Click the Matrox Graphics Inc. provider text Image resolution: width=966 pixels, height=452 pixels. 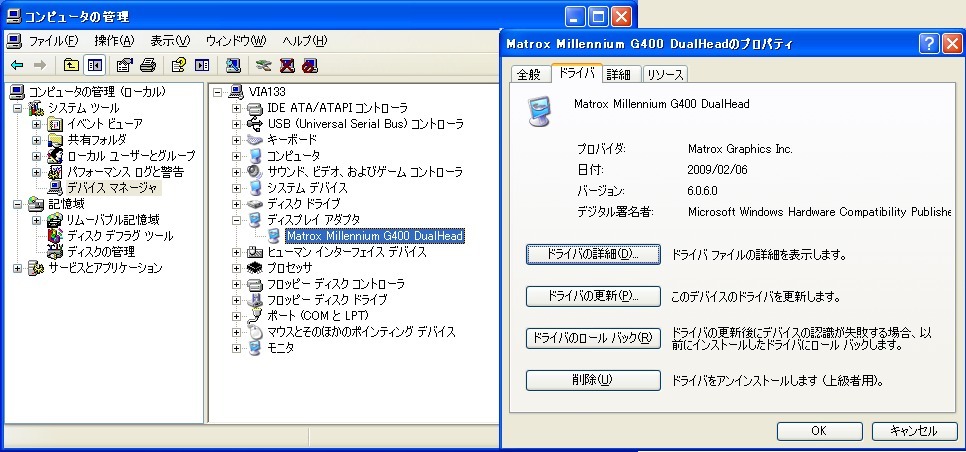[x=740, y=149]
